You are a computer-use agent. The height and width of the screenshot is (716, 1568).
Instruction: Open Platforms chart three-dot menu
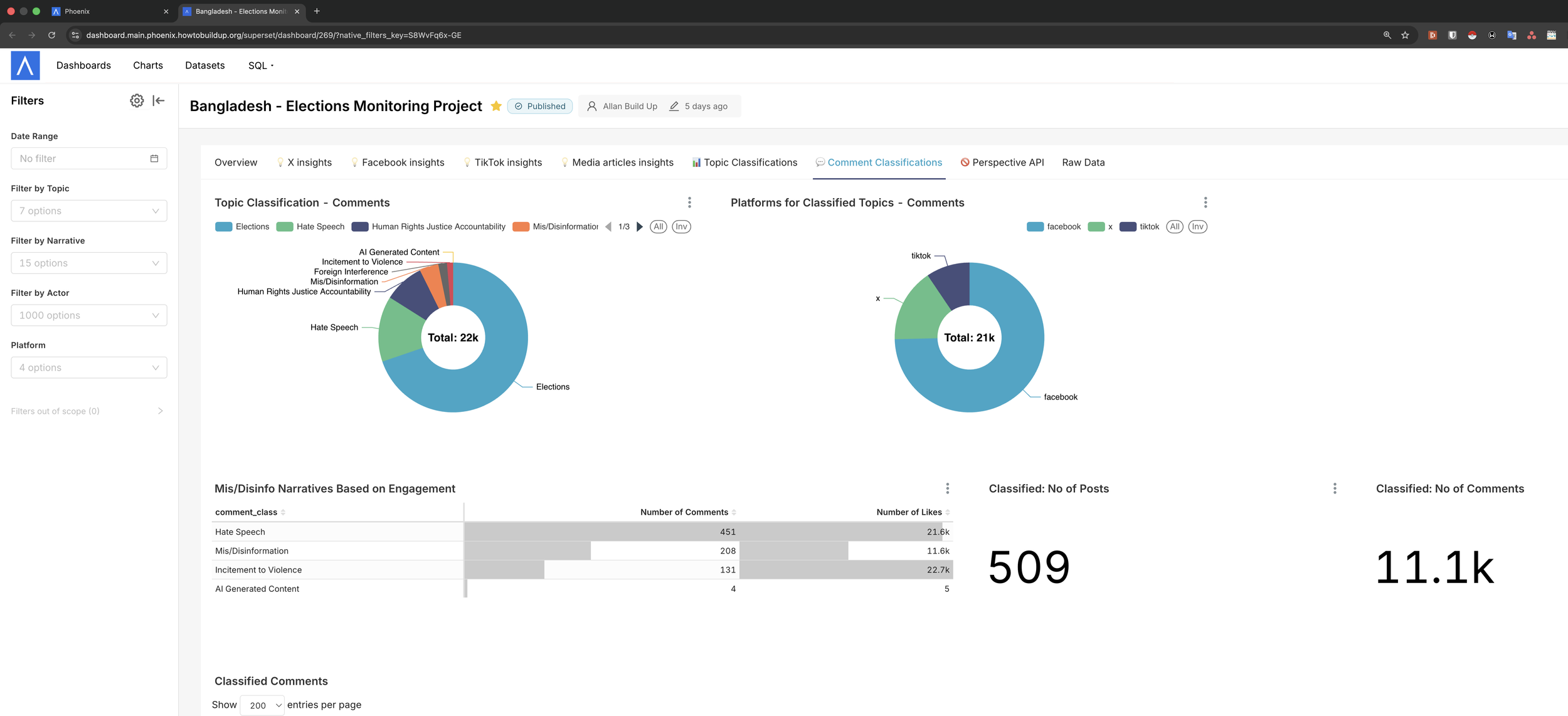pos(1205,203)
